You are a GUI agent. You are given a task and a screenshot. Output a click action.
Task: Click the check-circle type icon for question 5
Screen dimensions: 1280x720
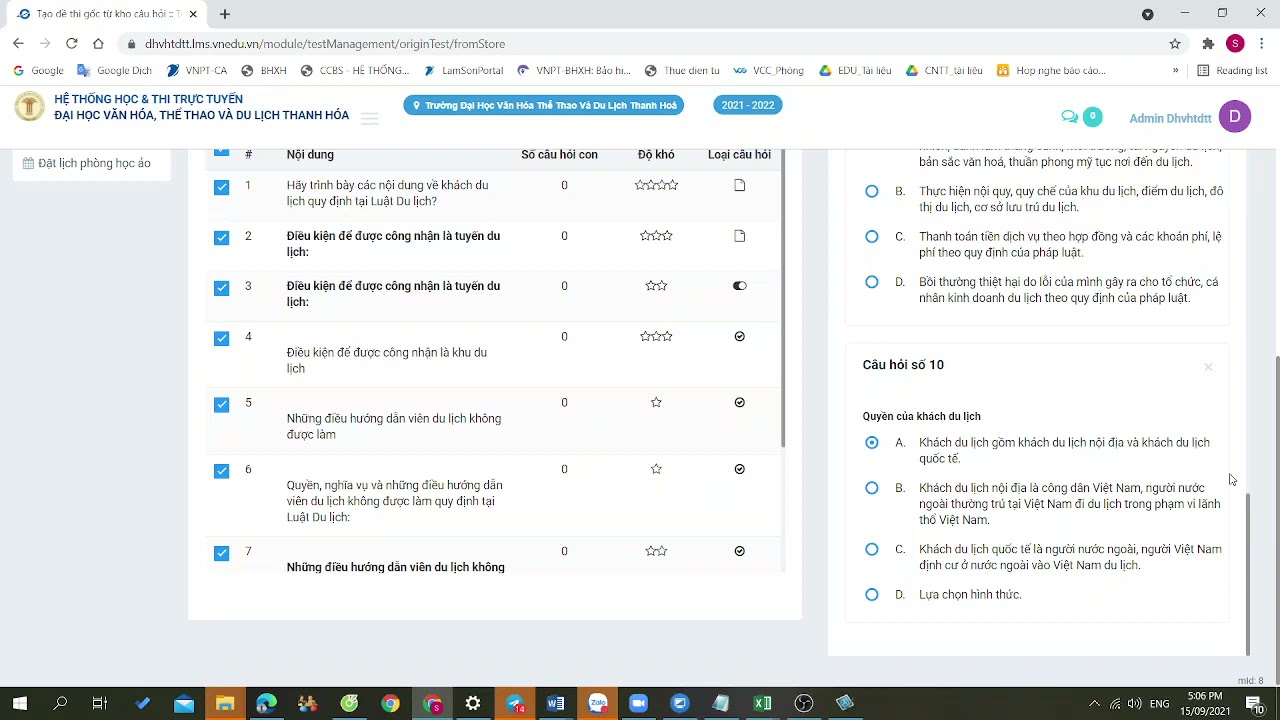click(740, 402)
